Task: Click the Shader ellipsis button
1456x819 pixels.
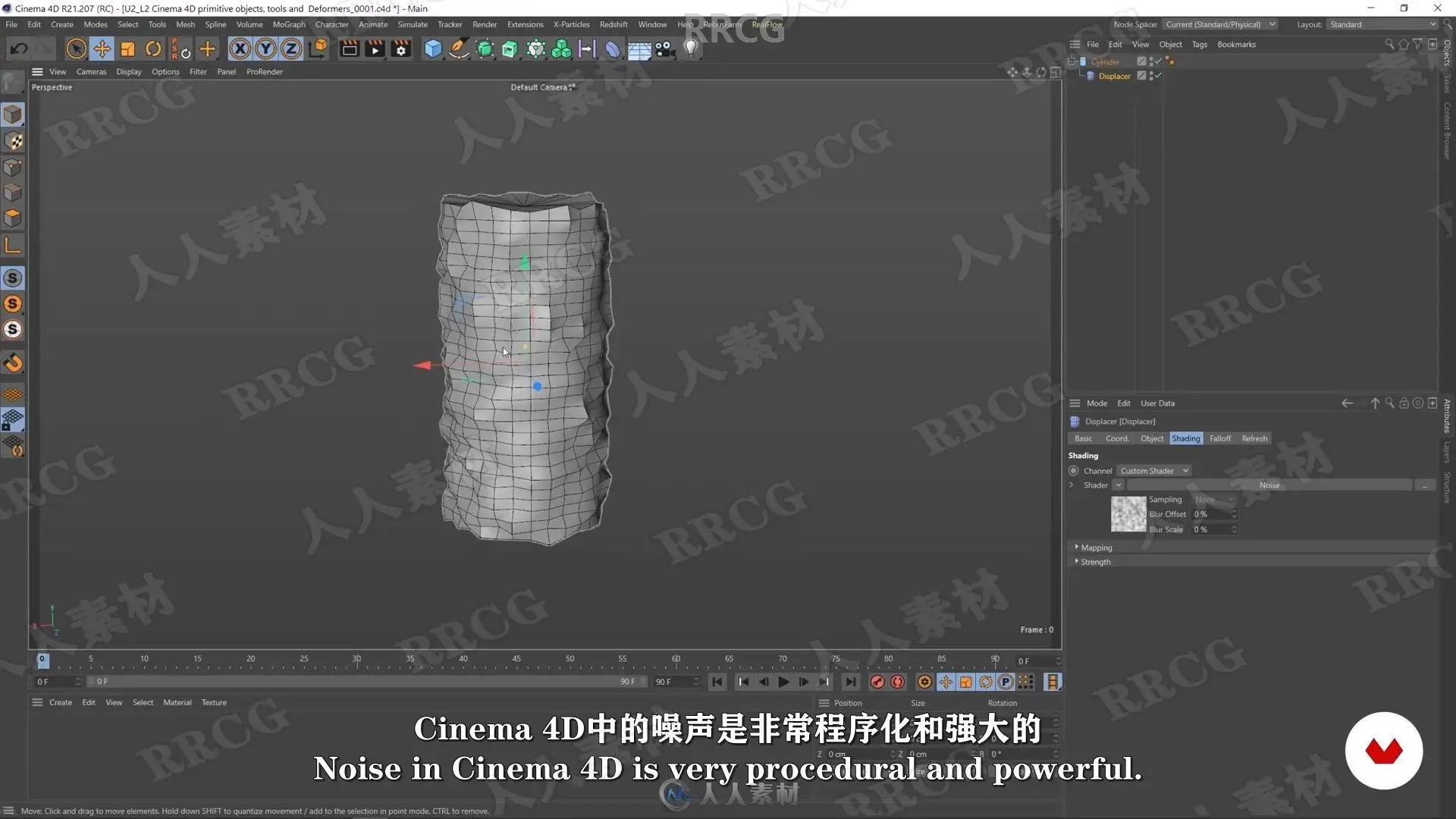Action: (1426, 485)
